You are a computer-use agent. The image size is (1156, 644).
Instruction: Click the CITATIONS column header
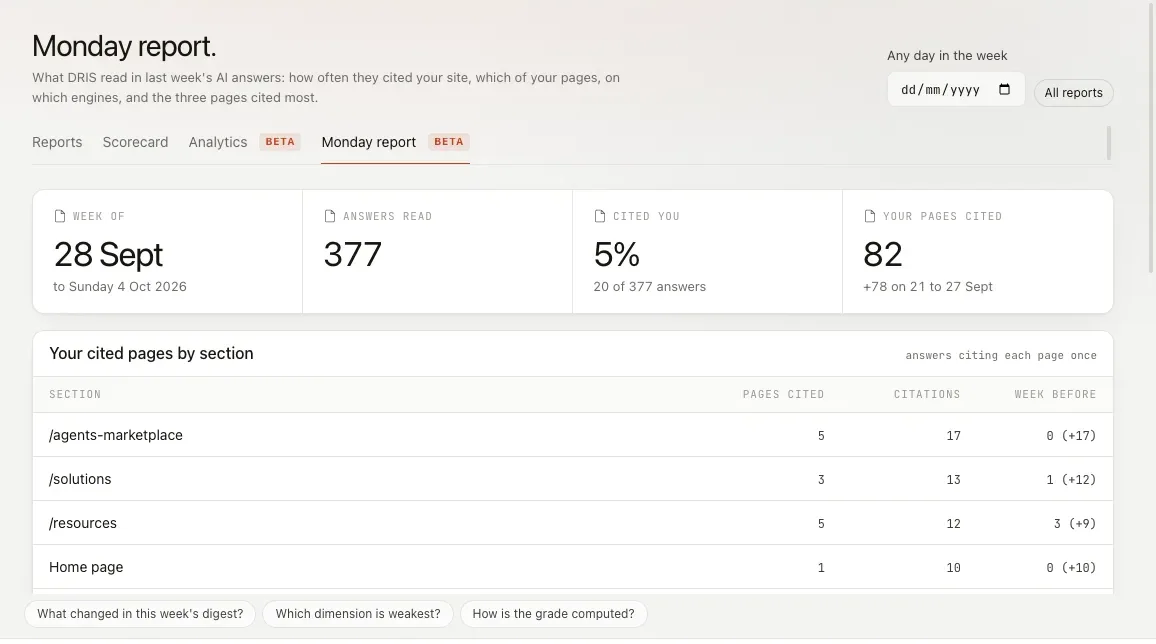[927, 394]
